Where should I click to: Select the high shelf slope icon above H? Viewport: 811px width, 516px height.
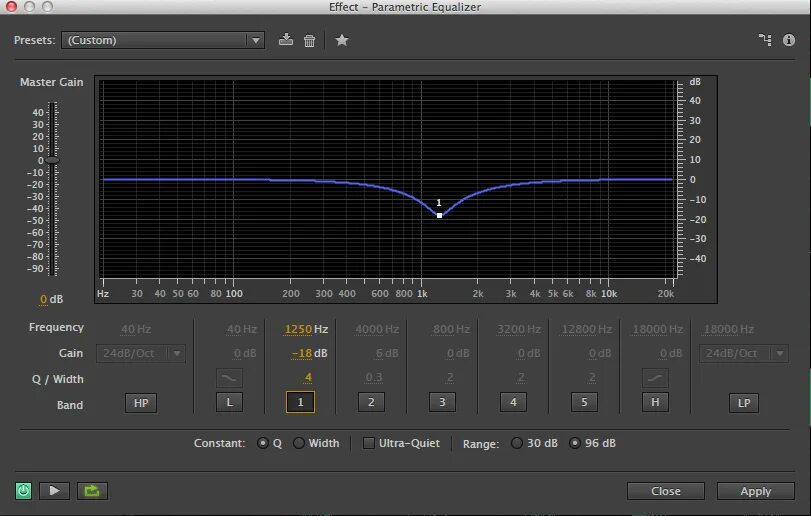coord(655,378)
